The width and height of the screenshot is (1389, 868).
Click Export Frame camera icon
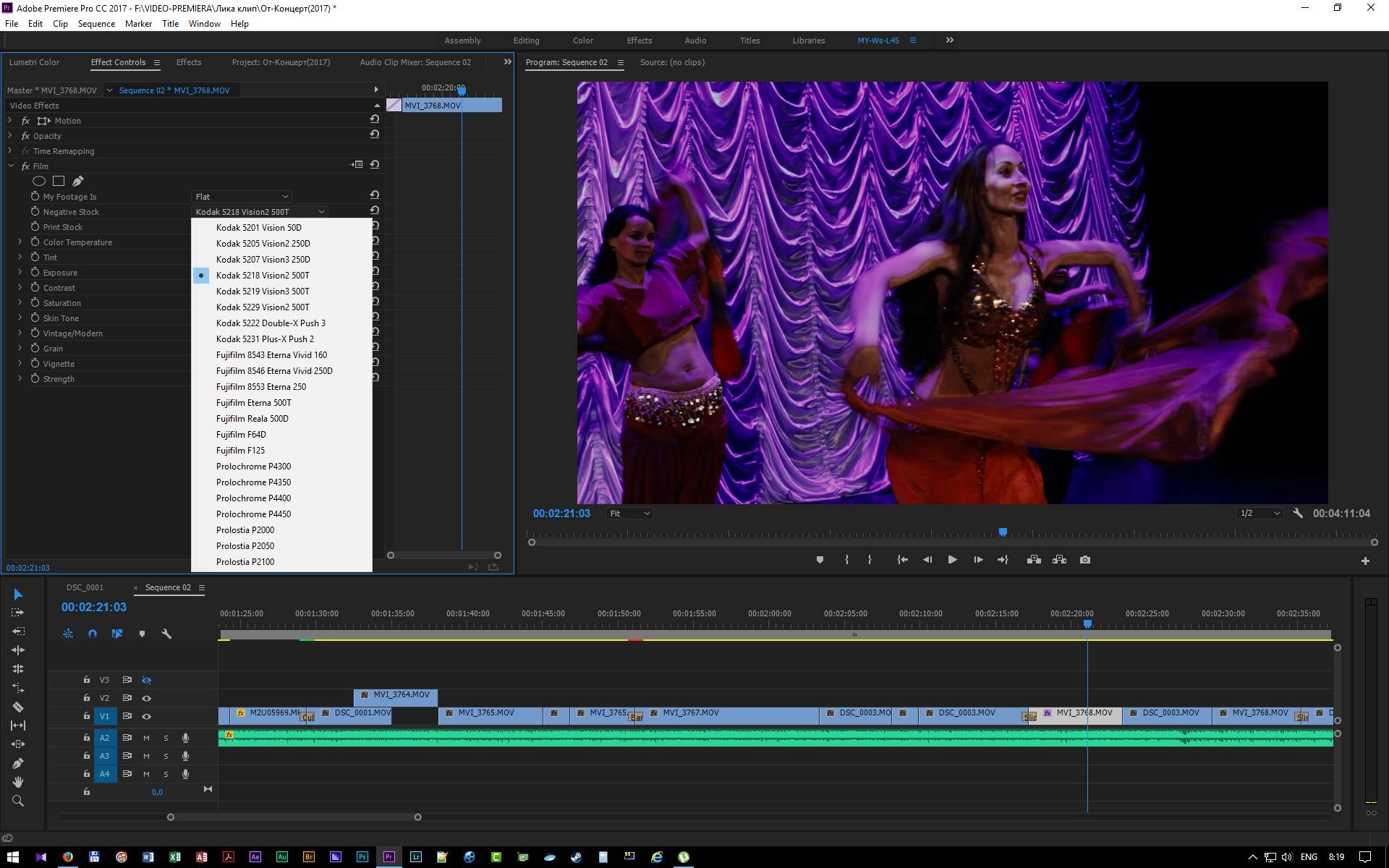[1085, 560]
